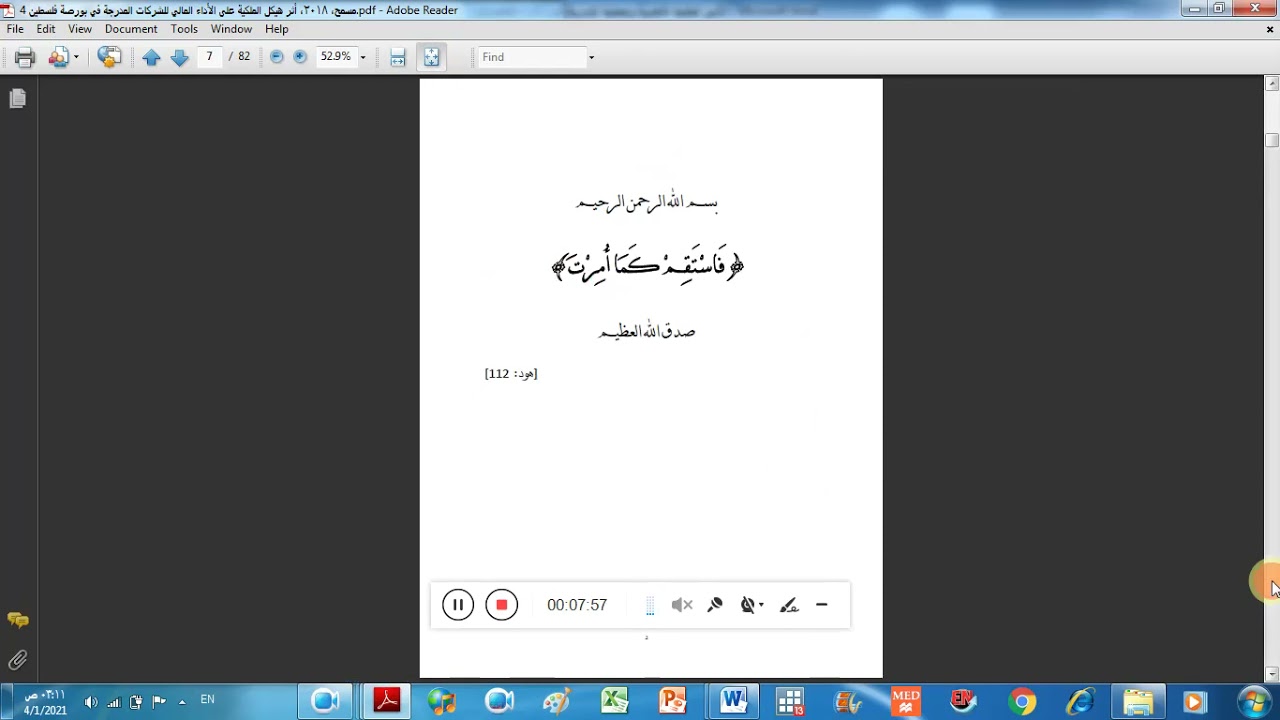
Task: Click the Create PDF online globe icon
Action: point(109,57)
